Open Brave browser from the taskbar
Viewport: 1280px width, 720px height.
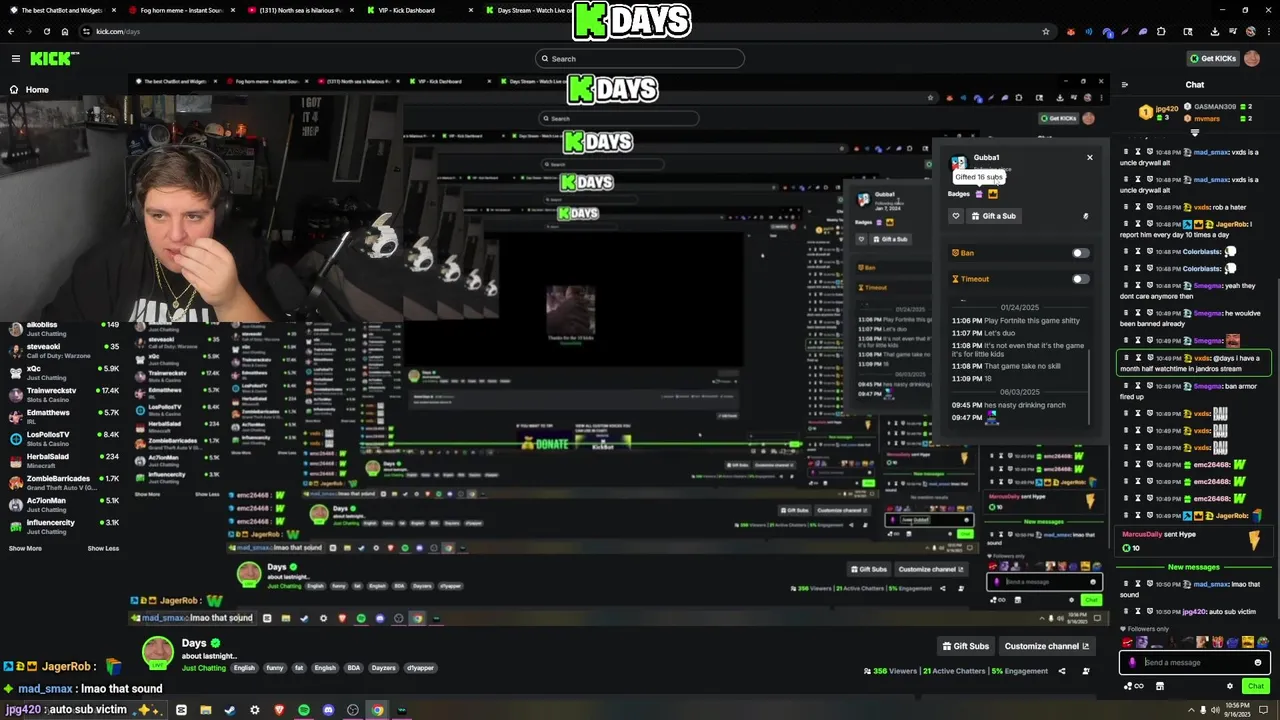click(279, 710)
